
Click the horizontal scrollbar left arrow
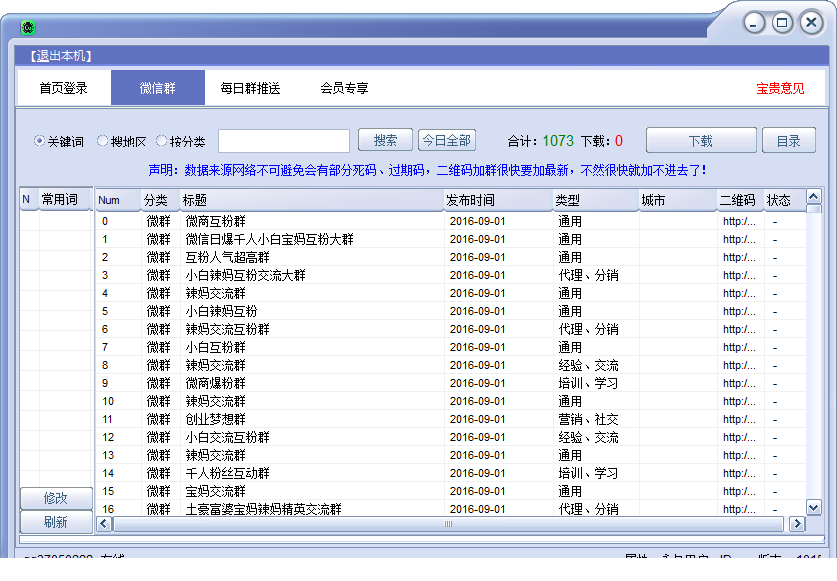(104, 524)
